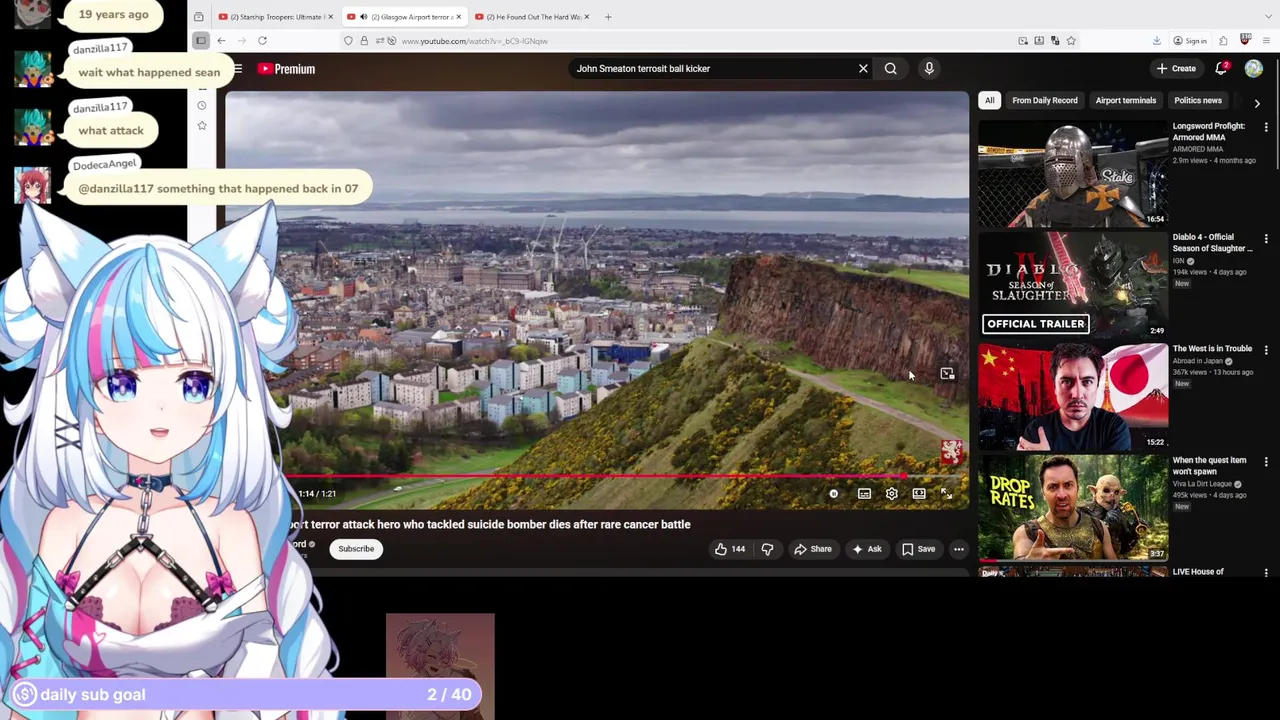Screen dimensions: 1280x720
Task: Open player settings gear
Action: [891, 494]
